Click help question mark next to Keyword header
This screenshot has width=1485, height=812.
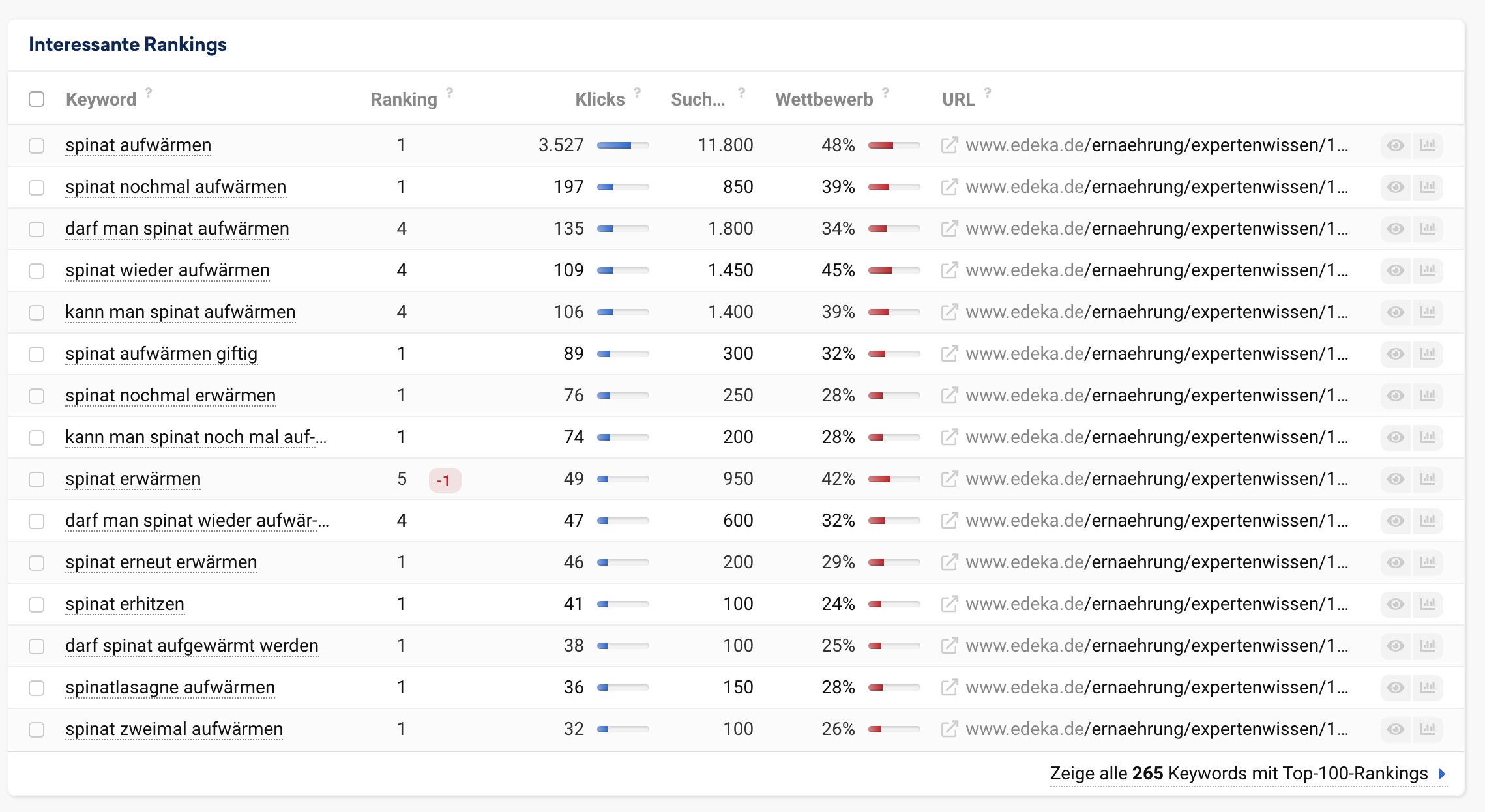pyautogui.click(x=149, y=93)
